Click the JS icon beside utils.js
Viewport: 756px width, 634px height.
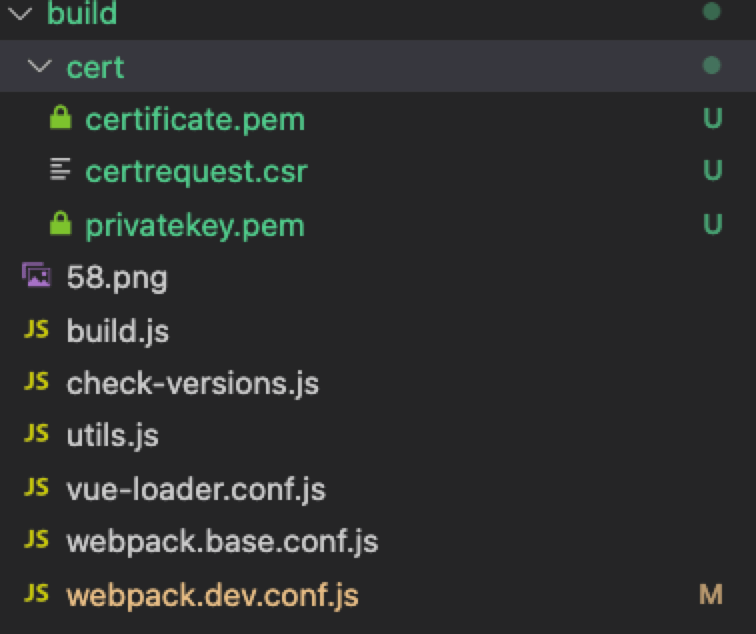(x=36, y=433)
